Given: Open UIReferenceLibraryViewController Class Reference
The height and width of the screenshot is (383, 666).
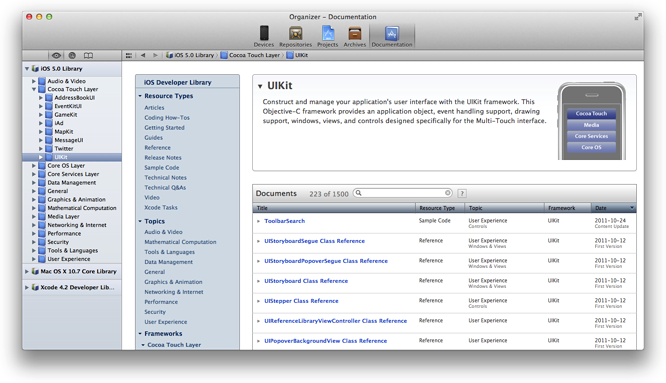Looking at the screenshot, I should point(336,321).
